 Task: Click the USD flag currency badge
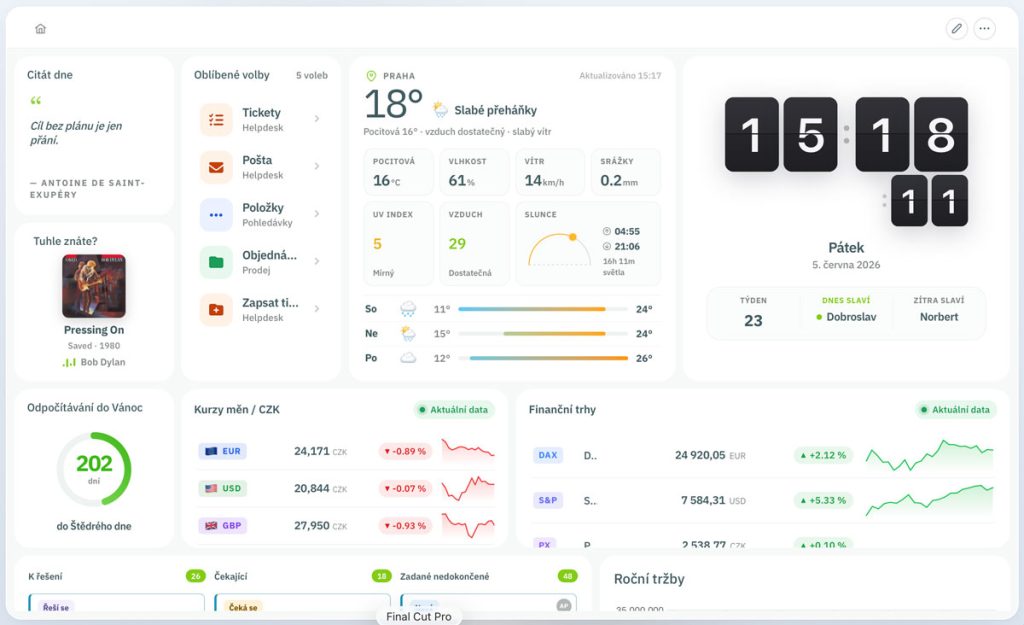pyautogui.click(x=222, y=488)
